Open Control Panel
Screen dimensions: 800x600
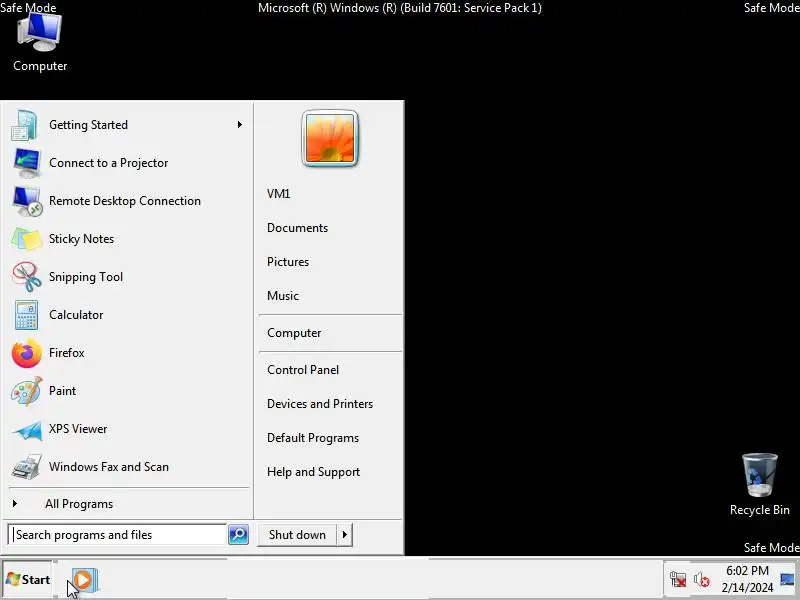coord(303,370)
